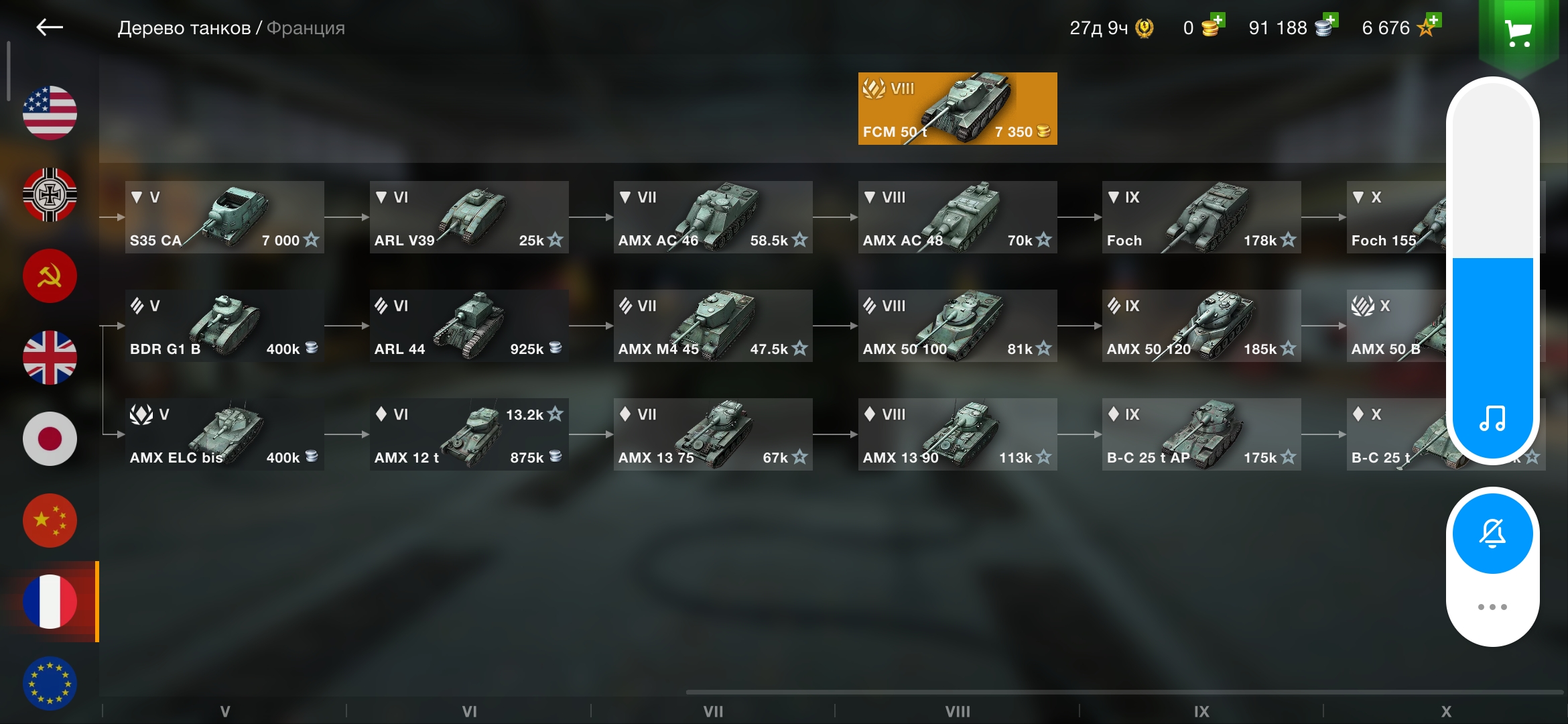This screenshot has height=724, width=1568.
Task: Jump to tier VIII on bottom bar
Action: (x=958, y=711)
